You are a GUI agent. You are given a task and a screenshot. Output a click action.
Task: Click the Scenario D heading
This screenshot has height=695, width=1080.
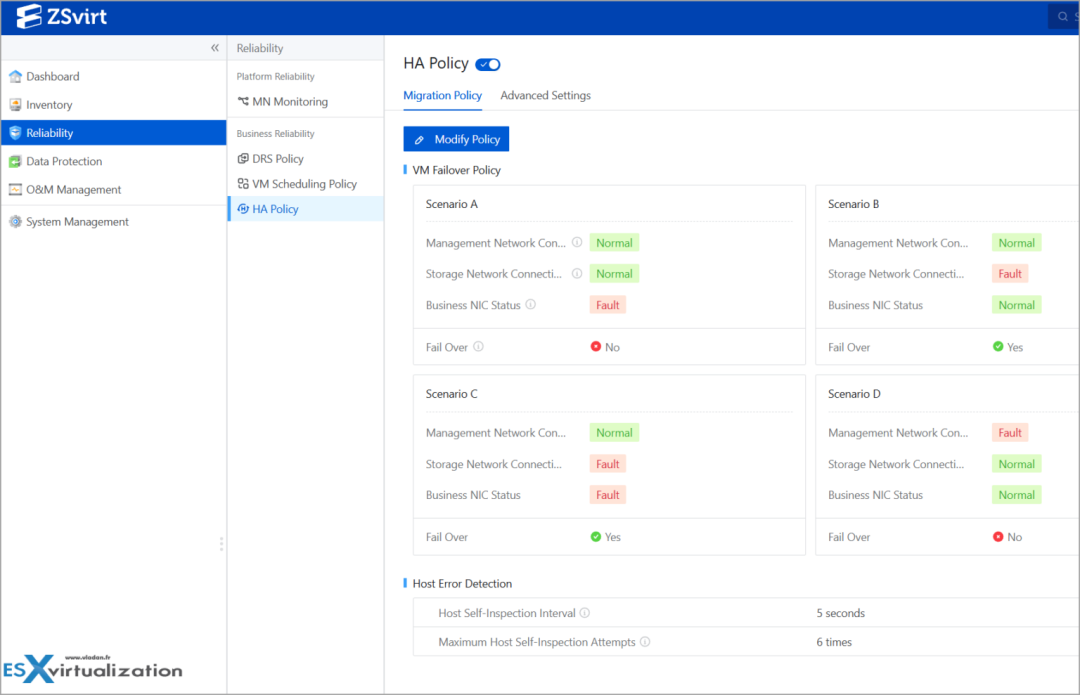(x=854, y=394)
